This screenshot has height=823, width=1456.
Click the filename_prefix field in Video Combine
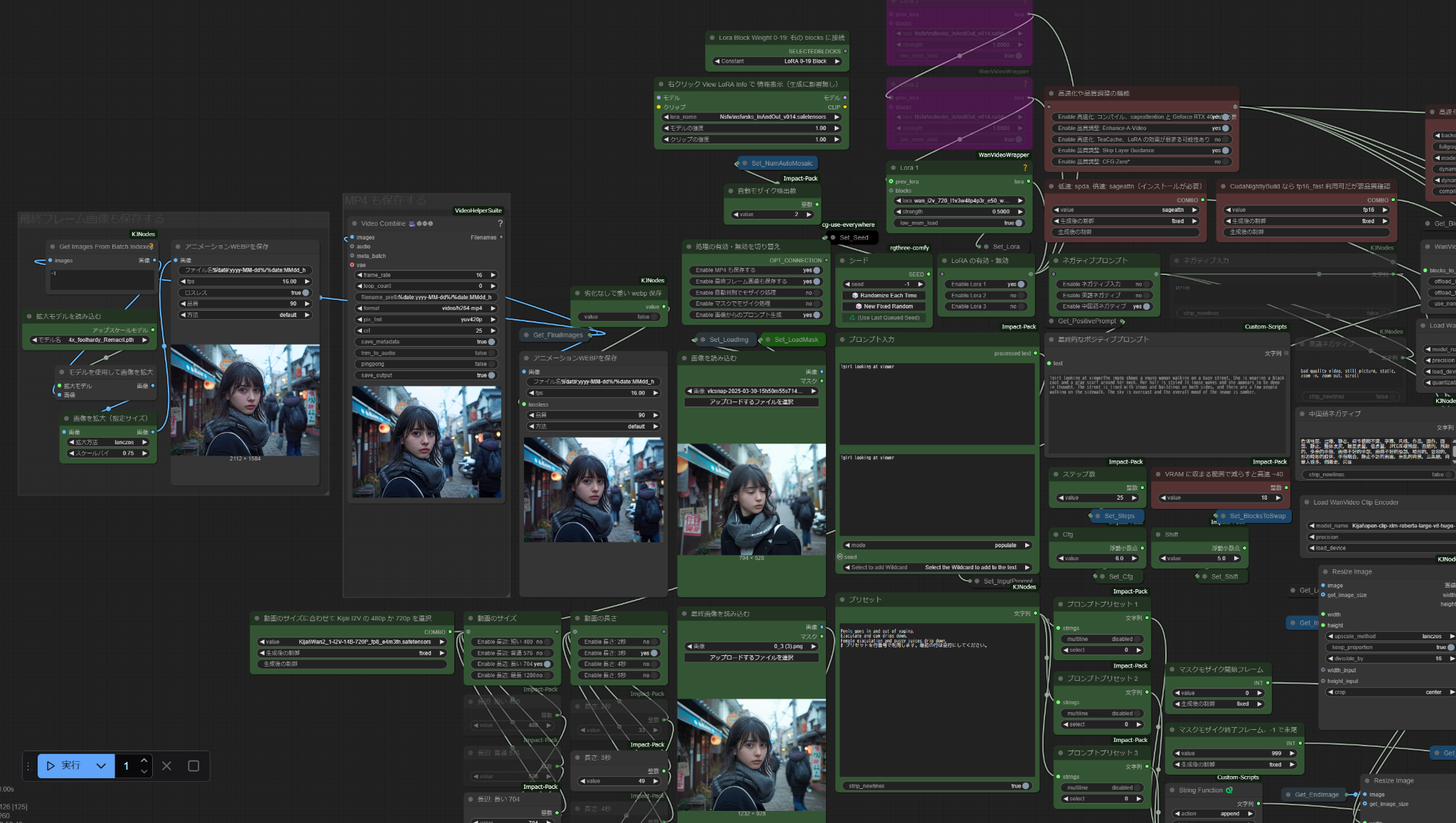pos(426,297)
